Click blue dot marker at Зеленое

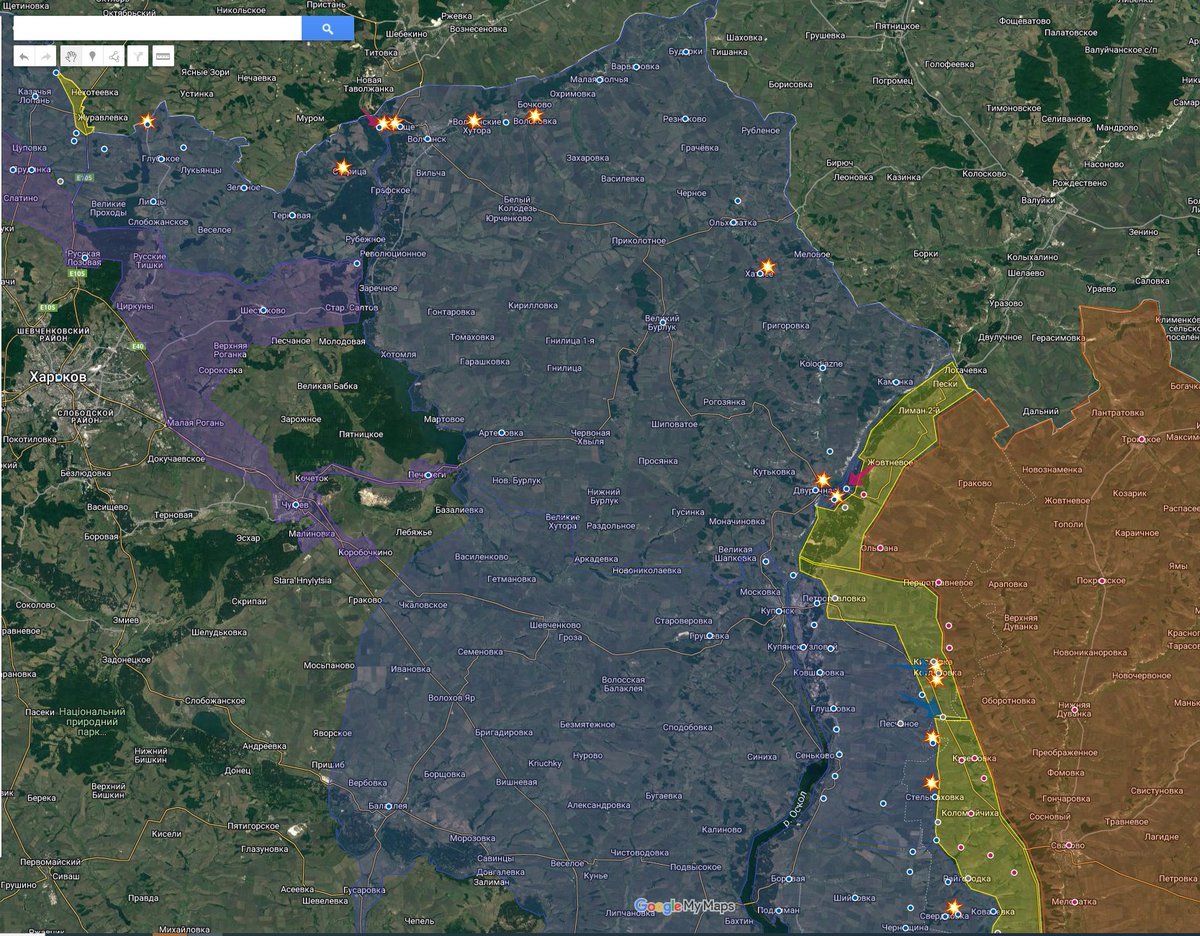(x=243, y=187)
